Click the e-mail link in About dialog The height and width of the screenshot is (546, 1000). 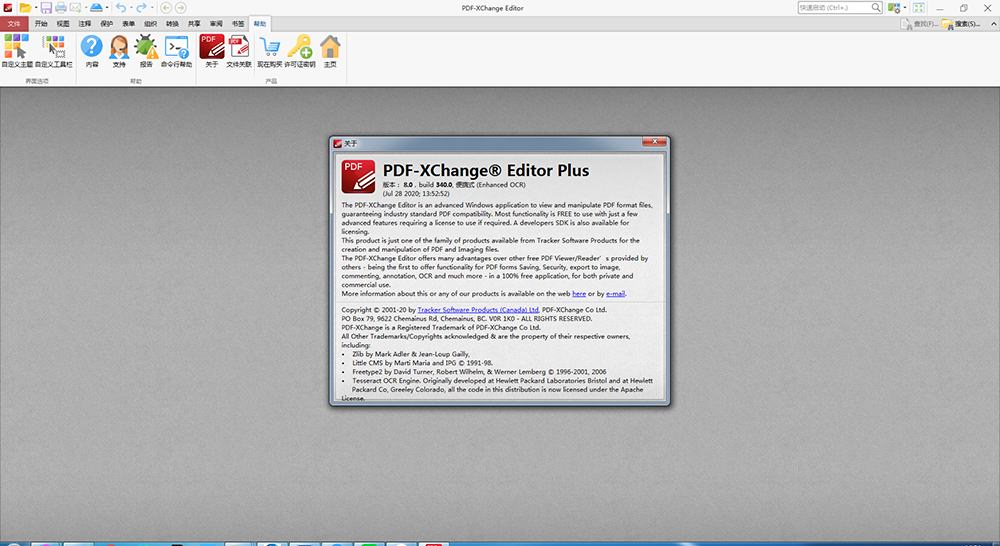coord(615,294)
